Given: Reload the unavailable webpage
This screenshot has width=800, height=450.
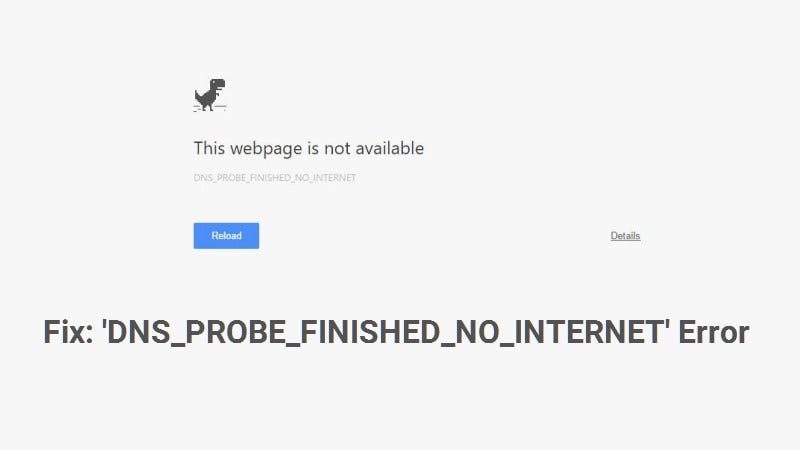Looking at the screenshot, I should pyautogui.click(x=226, y=236).
